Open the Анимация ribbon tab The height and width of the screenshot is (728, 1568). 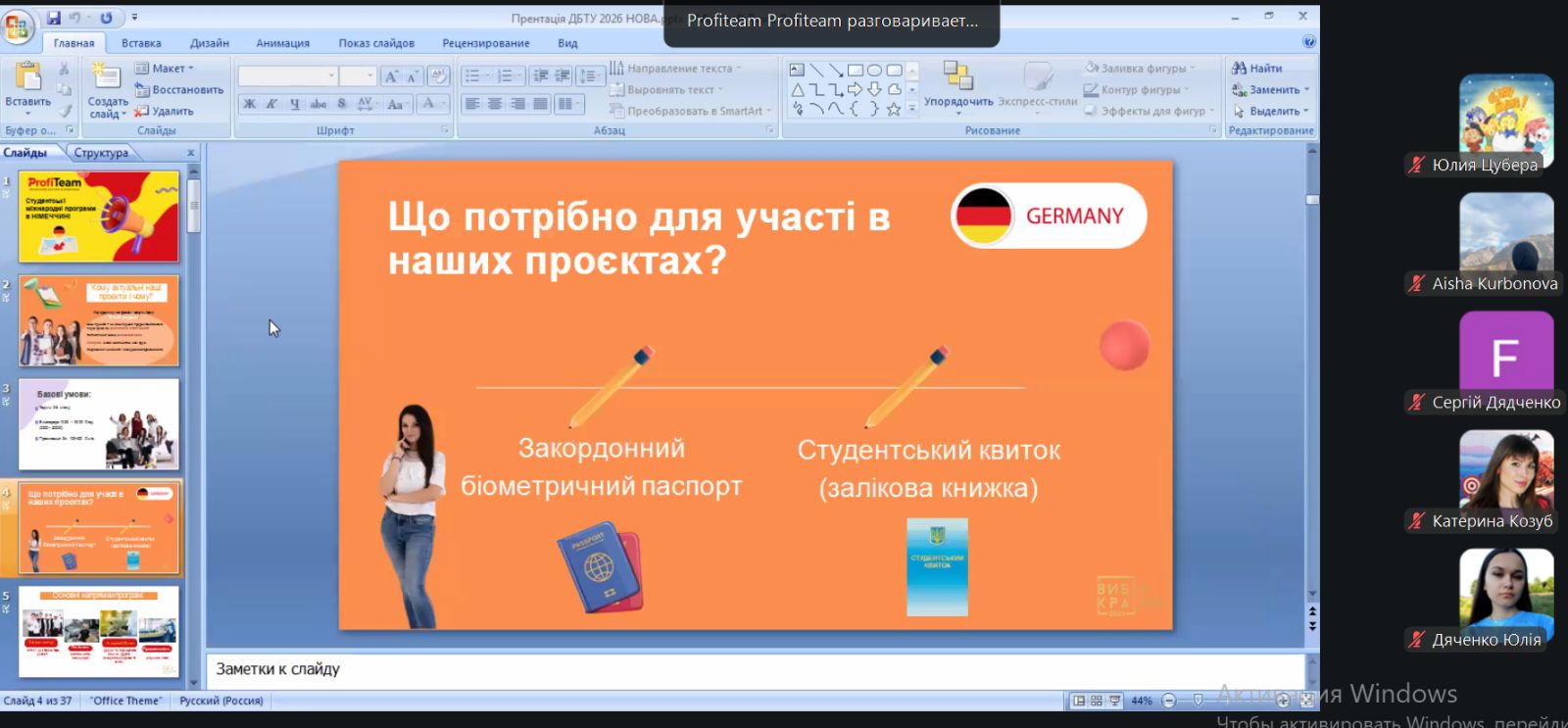[x=282, y=43]
